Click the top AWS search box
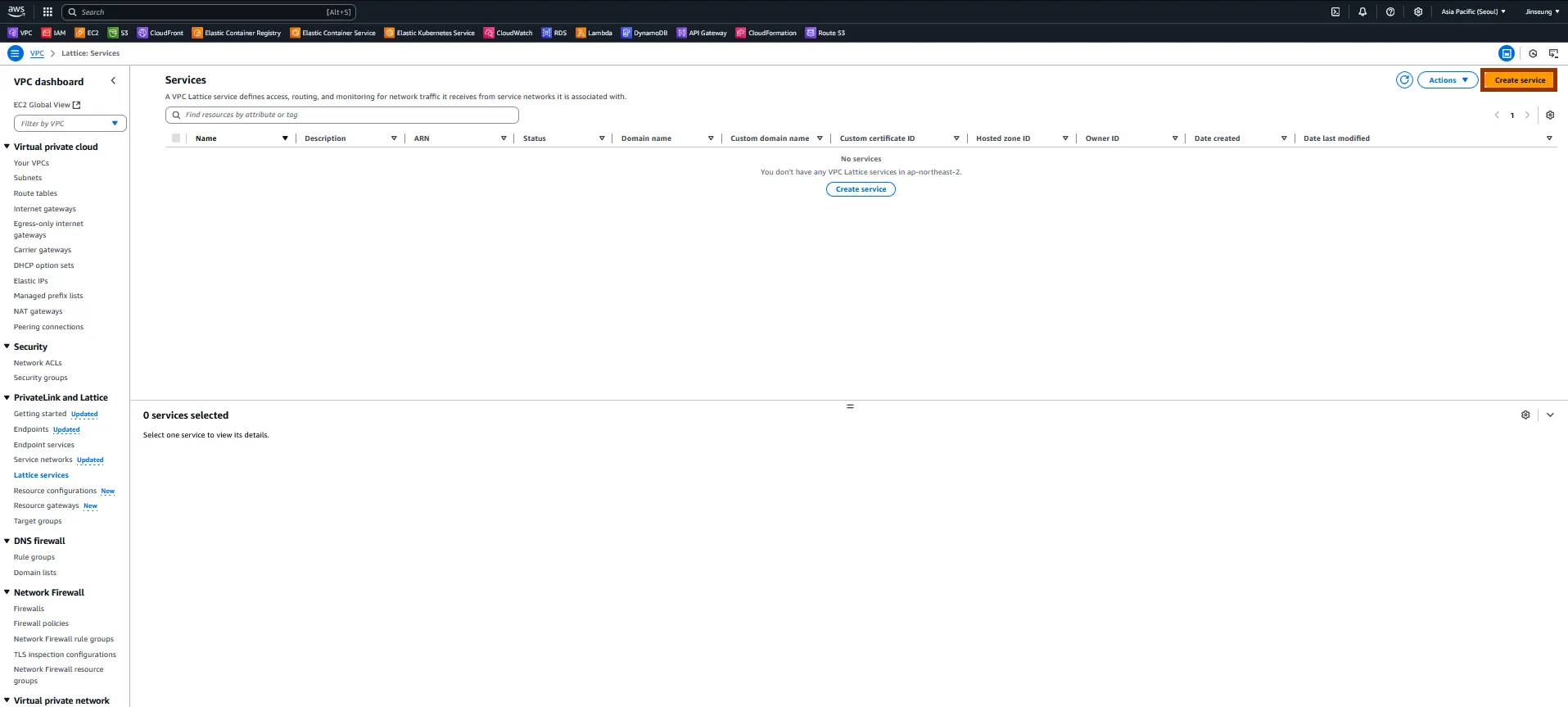The width and height of the screenshot is (1568, 707). point(209,12)
